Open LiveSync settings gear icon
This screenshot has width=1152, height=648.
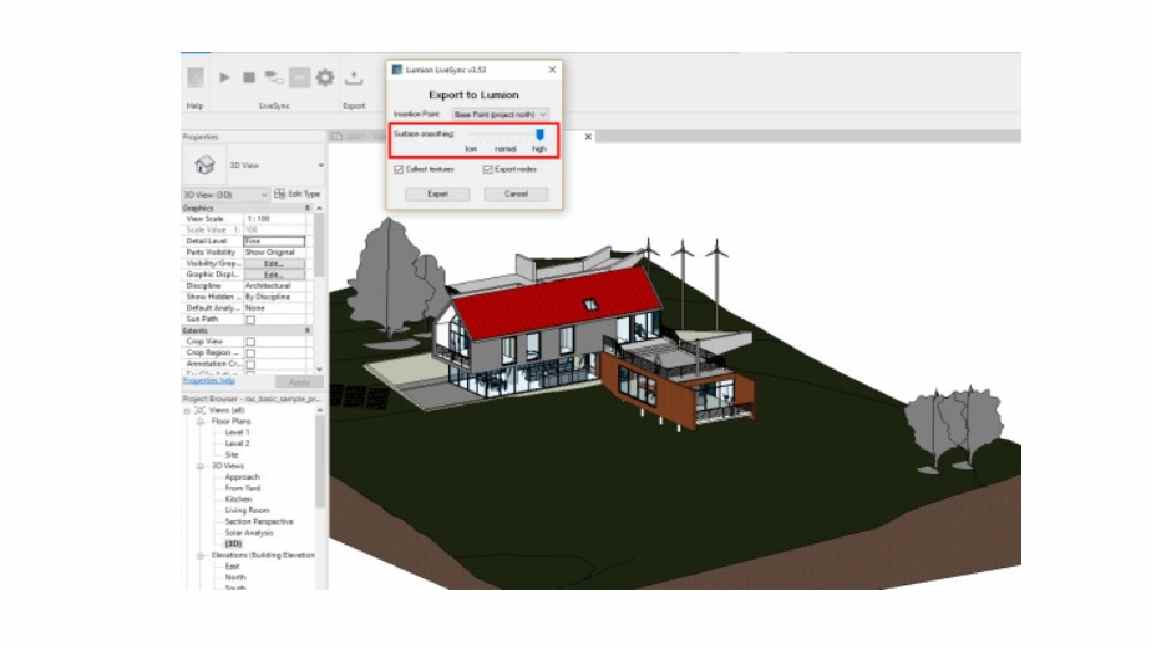[324, 77]
